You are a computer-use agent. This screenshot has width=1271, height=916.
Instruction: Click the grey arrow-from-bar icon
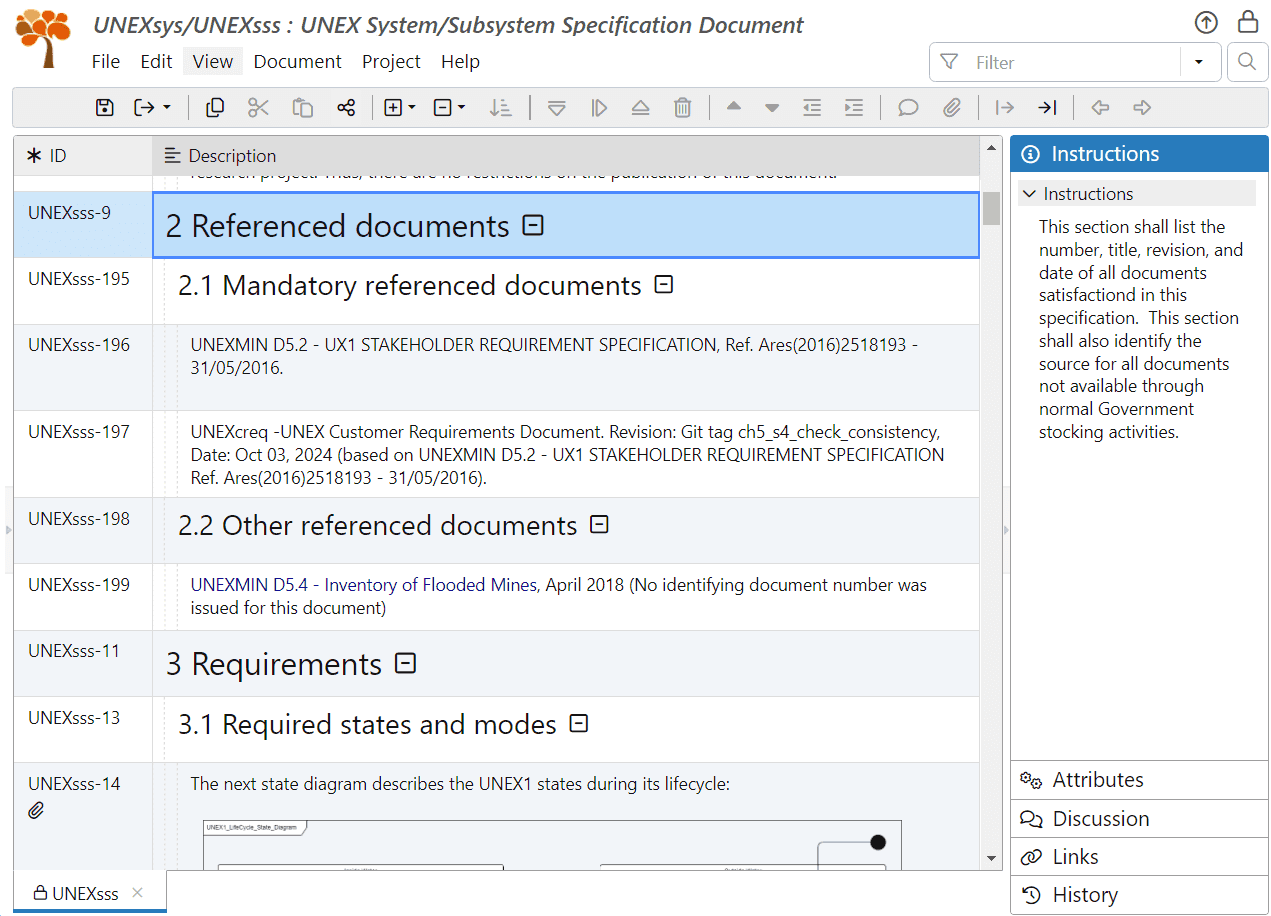click(x=1005, y=108)
